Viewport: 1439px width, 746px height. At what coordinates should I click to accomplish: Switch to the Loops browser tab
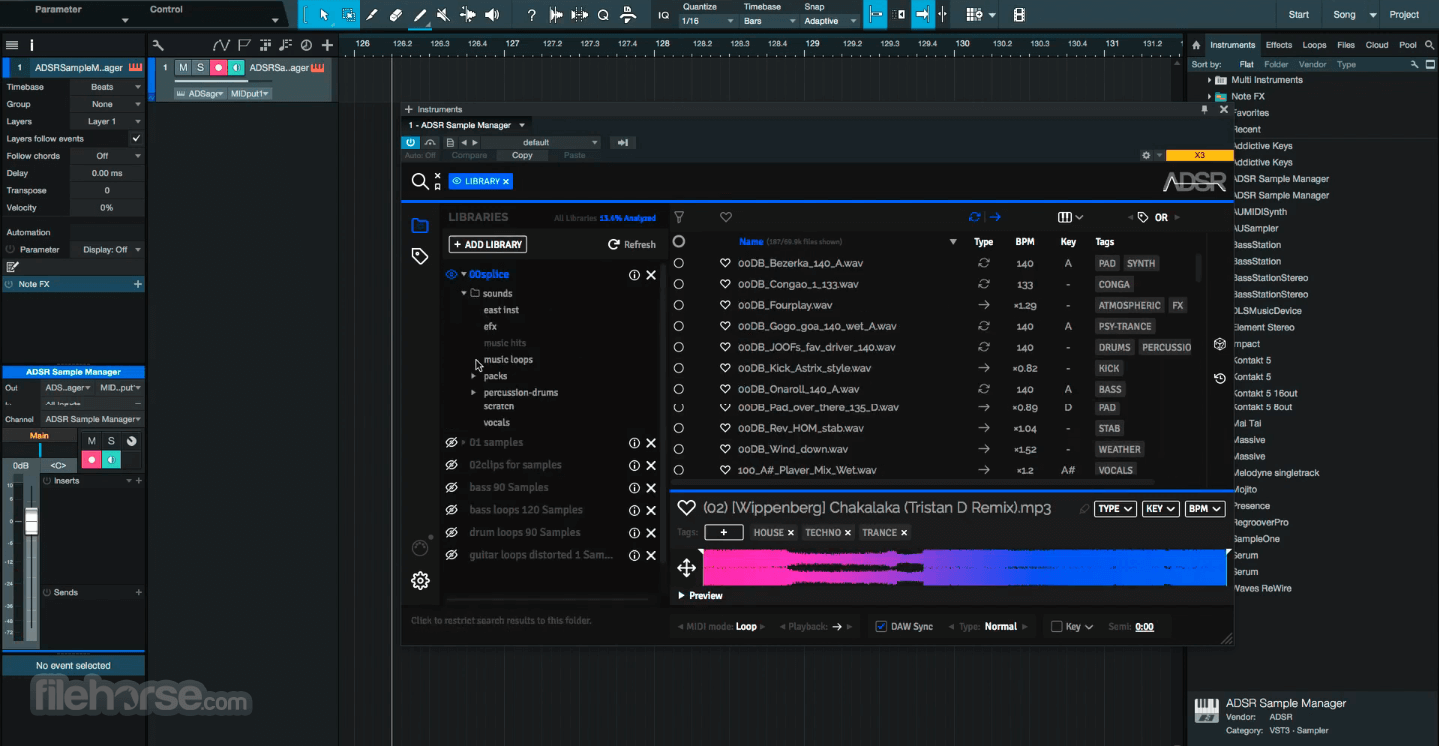[1315, 45]
